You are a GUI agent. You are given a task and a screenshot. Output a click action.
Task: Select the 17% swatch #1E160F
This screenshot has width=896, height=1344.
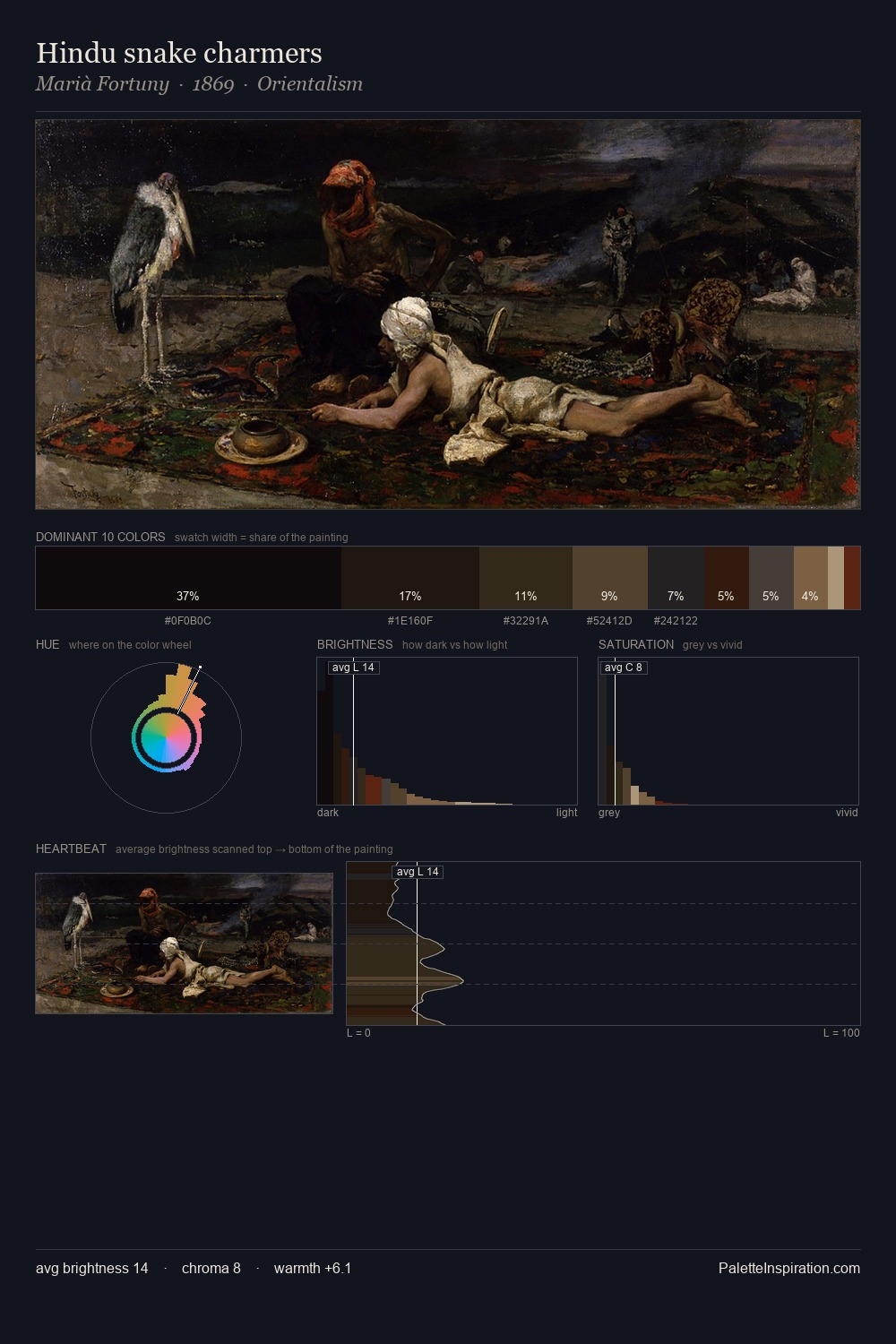pyautogui.click(x=410, y=578)
